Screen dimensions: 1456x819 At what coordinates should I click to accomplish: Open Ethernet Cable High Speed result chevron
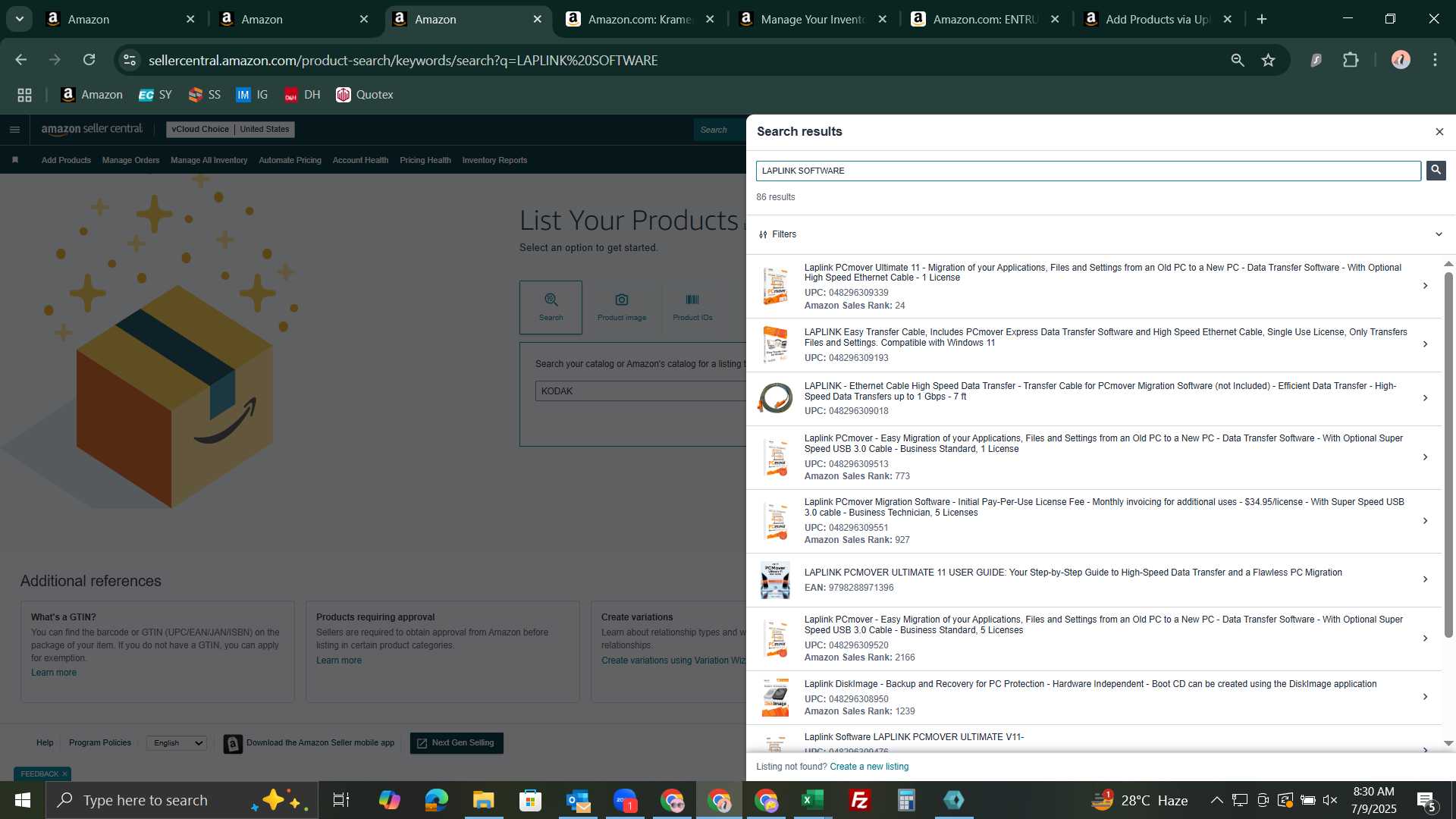tap(1425, 398)
